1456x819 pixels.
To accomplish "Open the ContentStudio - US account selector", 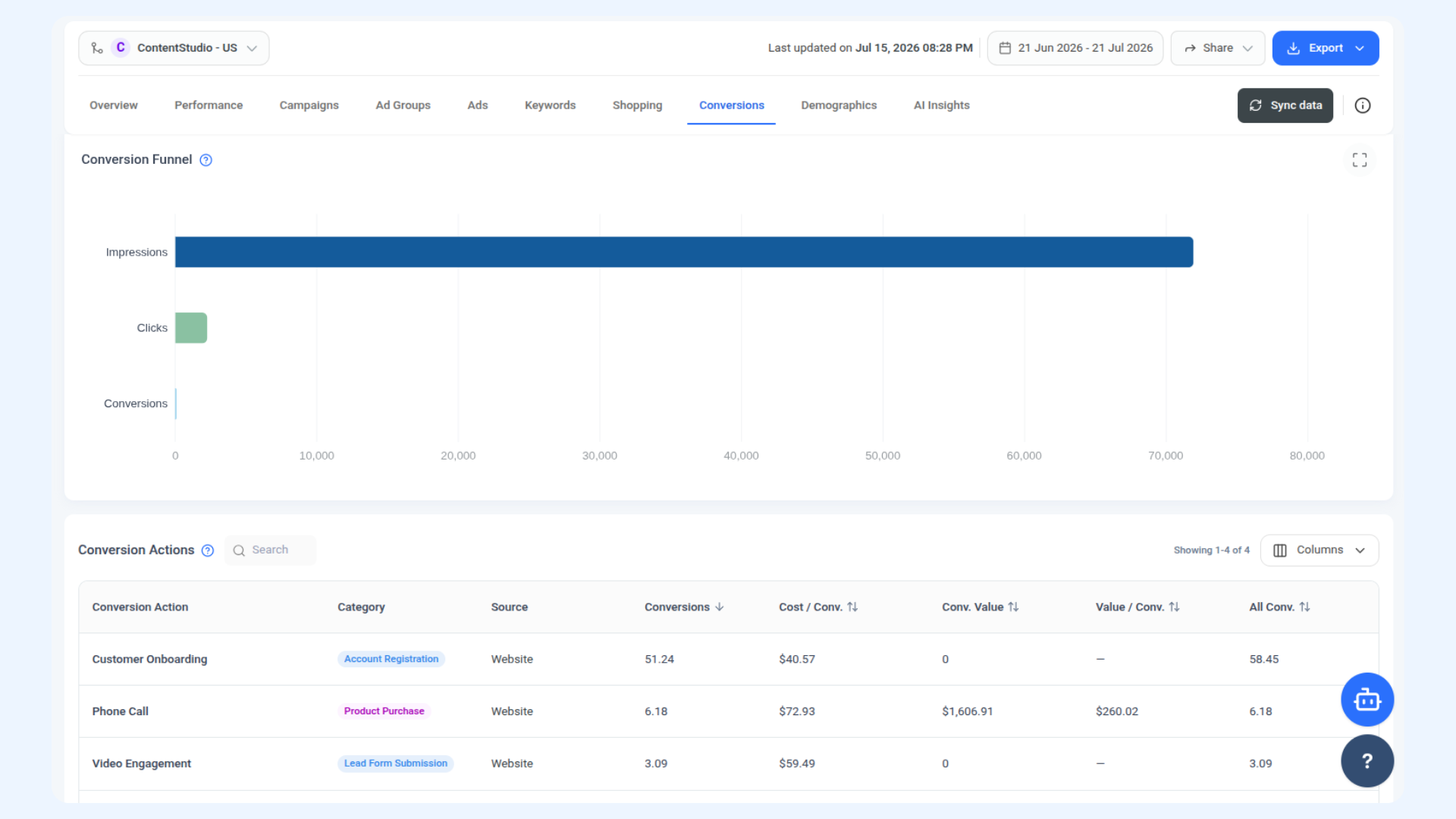I will click(174, 48).
